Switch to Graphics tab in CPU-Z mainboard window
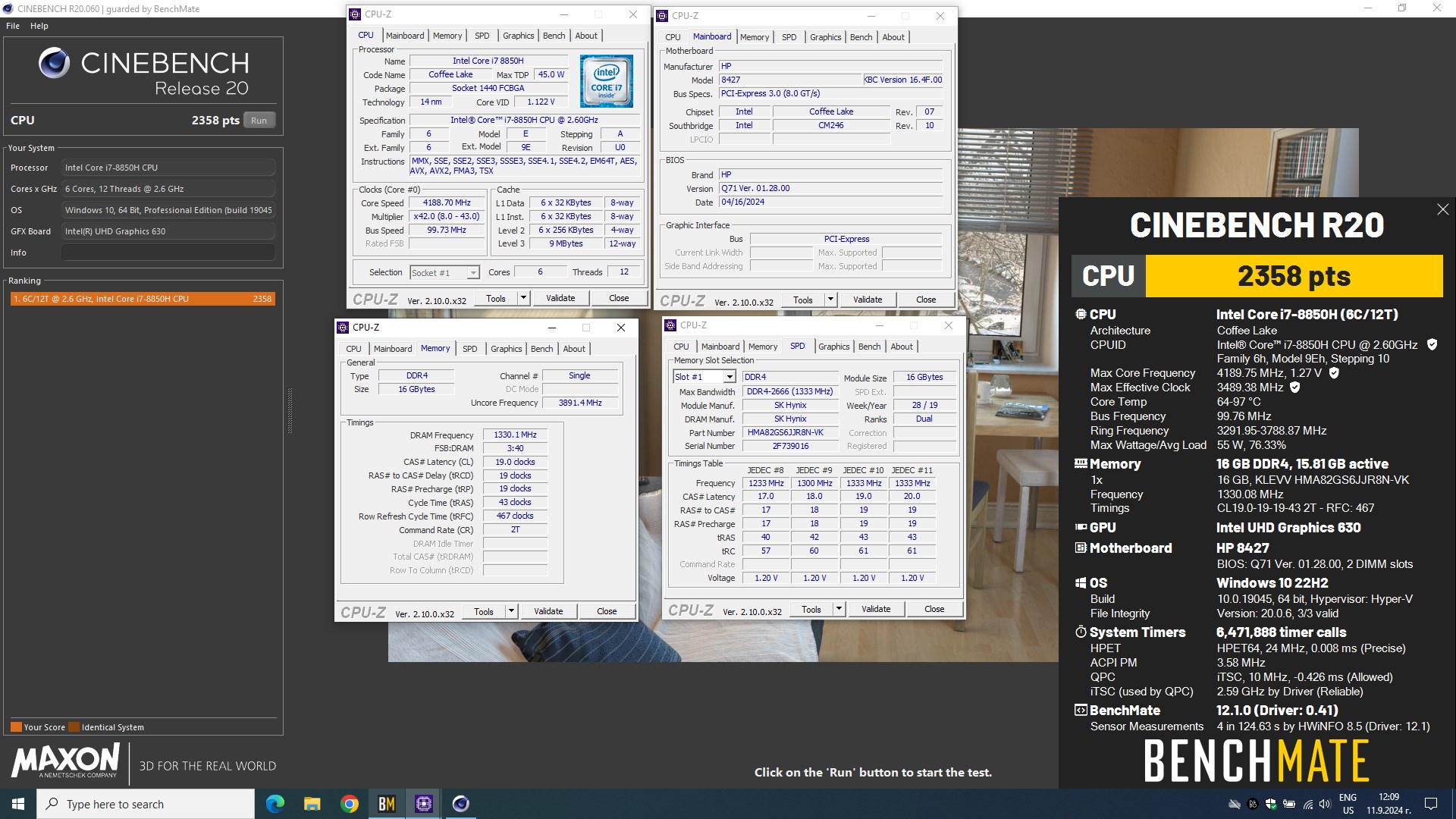This screenshot has height=819, width=1456. tap(825, 37)
